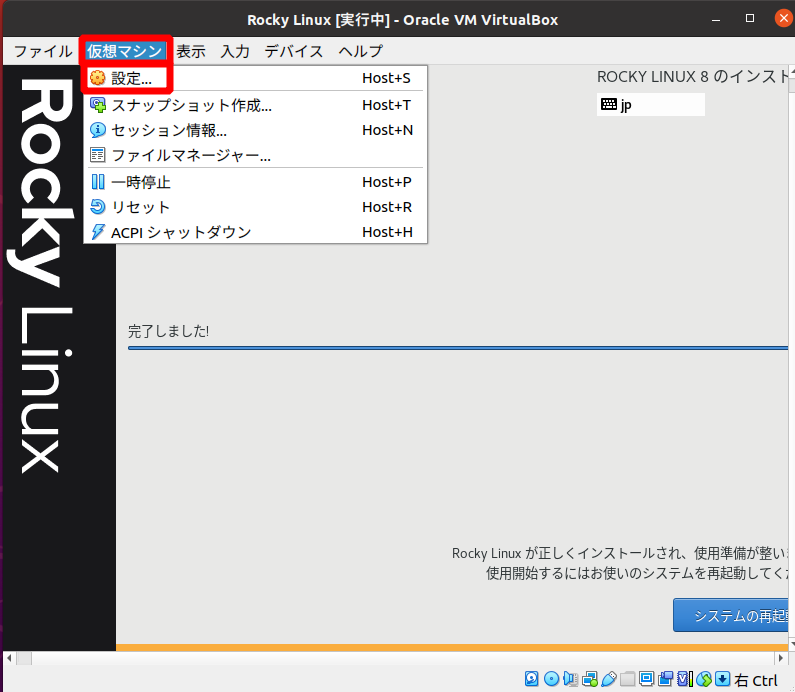Open the ヘルプ menu
Viewport: 795px width, 692px height.
360,51
